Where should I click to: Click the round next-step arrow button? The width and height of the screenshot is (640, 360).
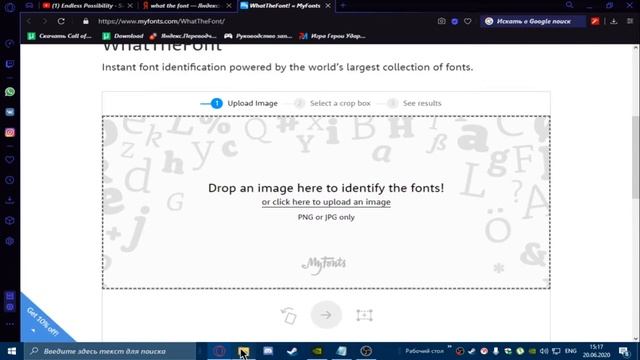tap(326, 315)
